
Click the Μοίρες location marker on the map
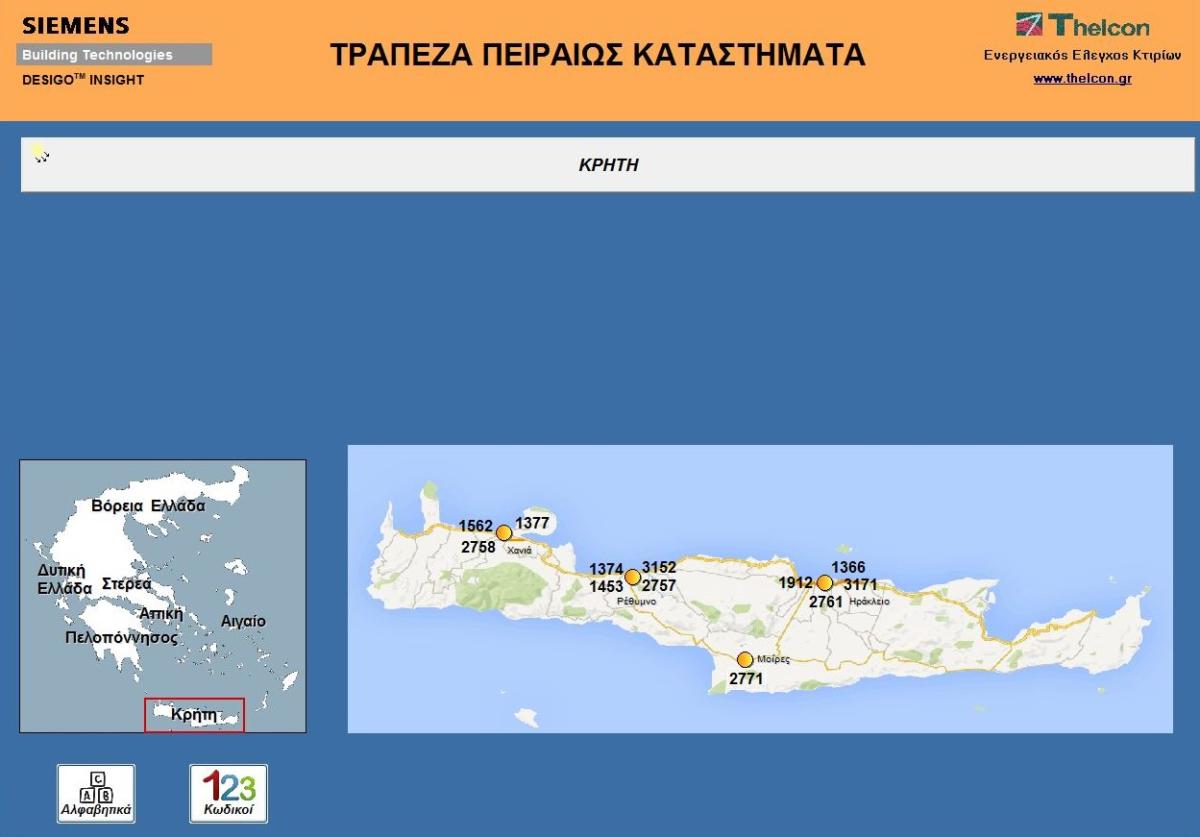click(744, 660)
